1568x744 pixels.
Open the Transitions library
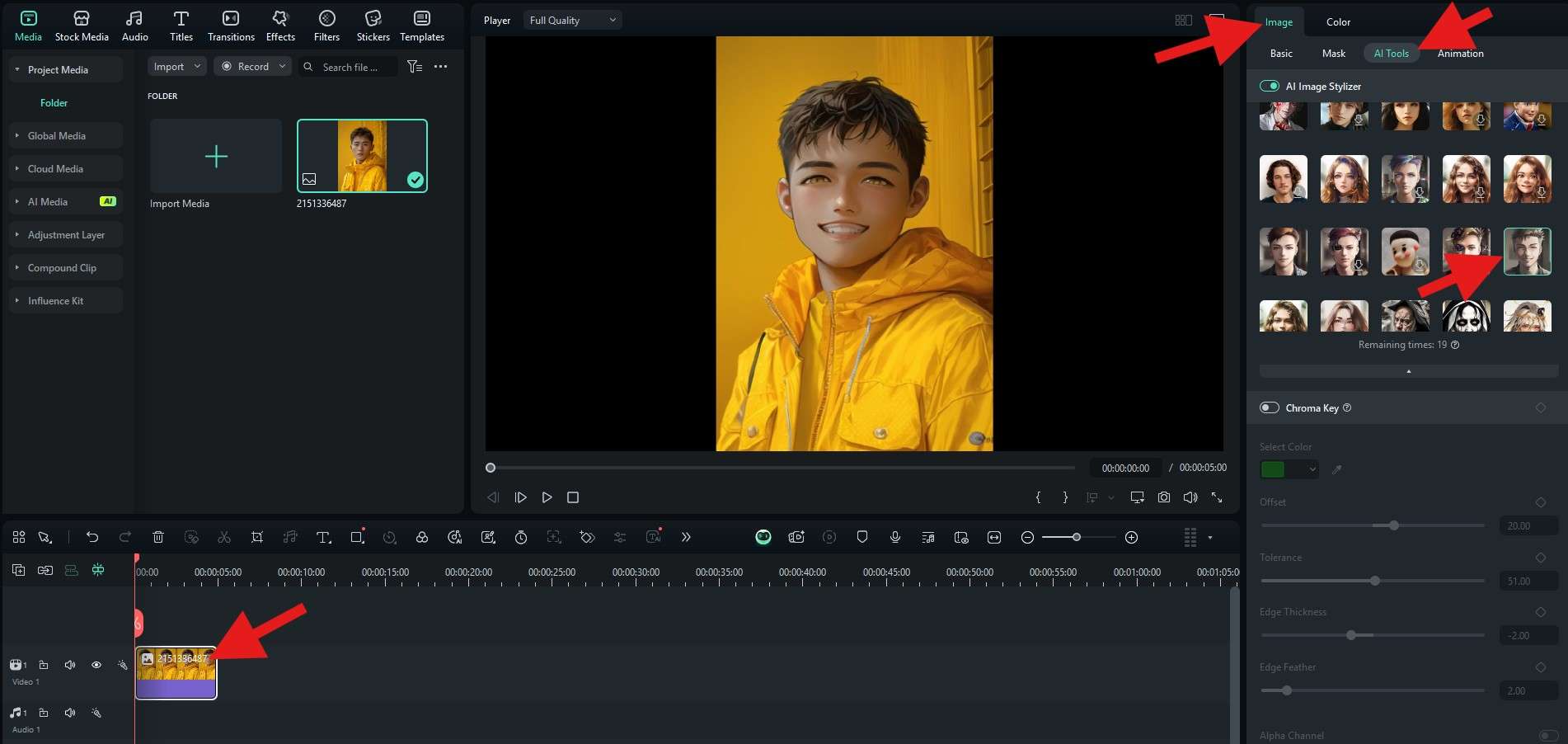(231, 26)
